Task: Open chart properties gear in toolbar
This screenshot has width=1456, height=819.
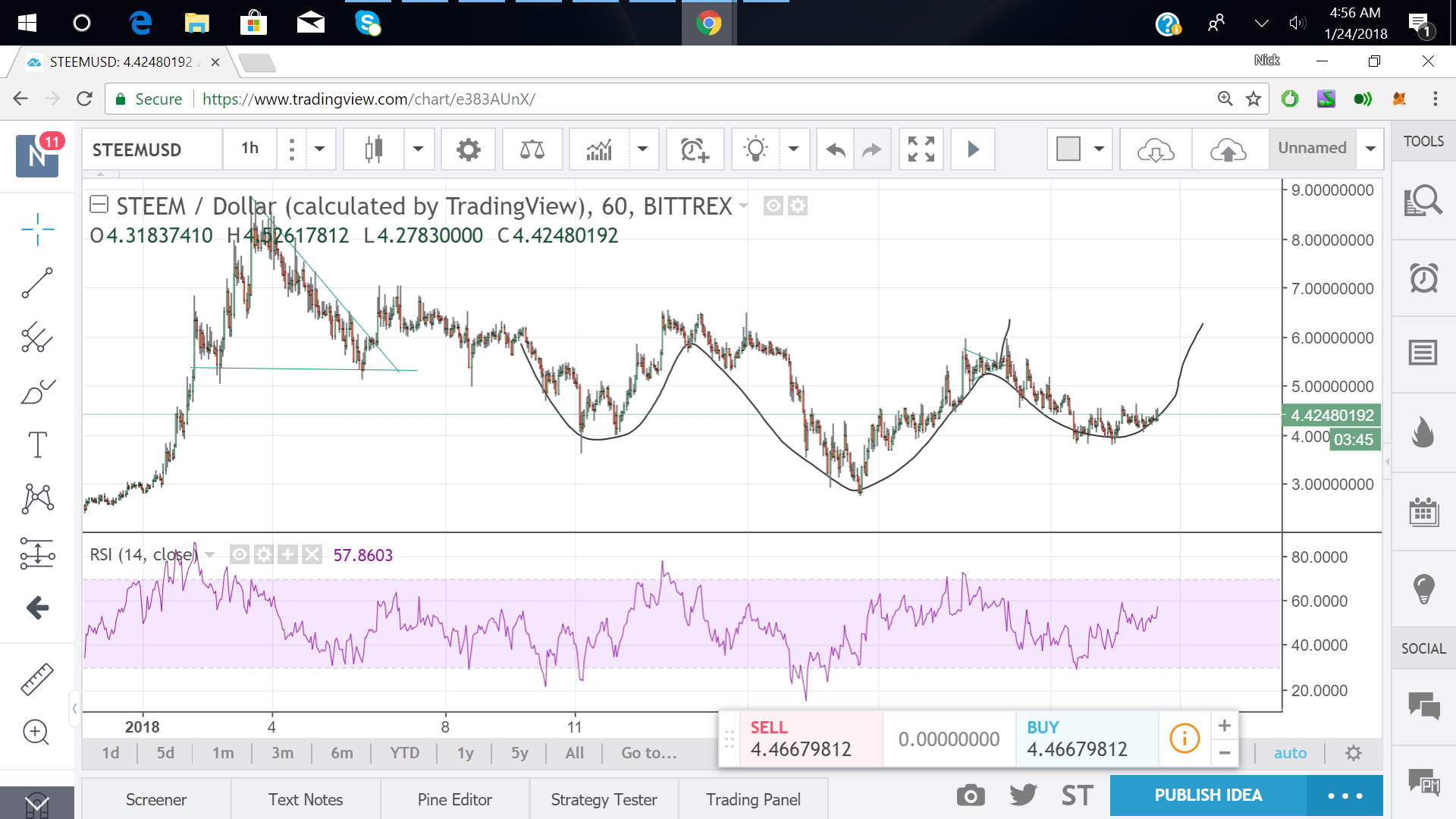Action: click(468, 149)
